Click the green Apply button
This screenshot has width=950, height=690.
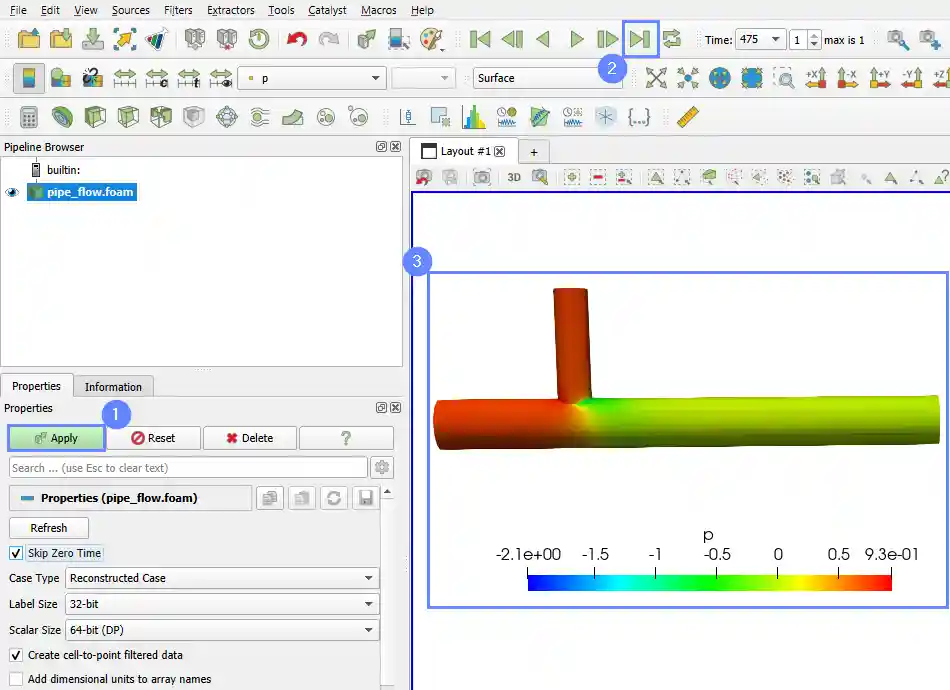point(56,438)
